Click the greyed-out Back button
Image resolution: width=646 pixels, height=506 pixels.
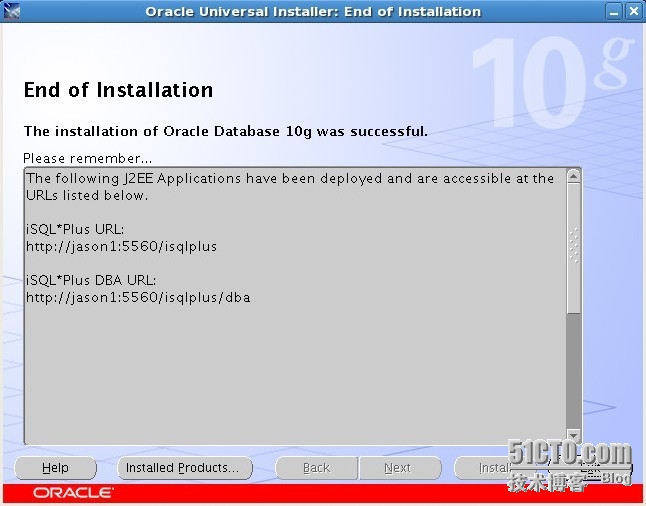coord(316,468)
